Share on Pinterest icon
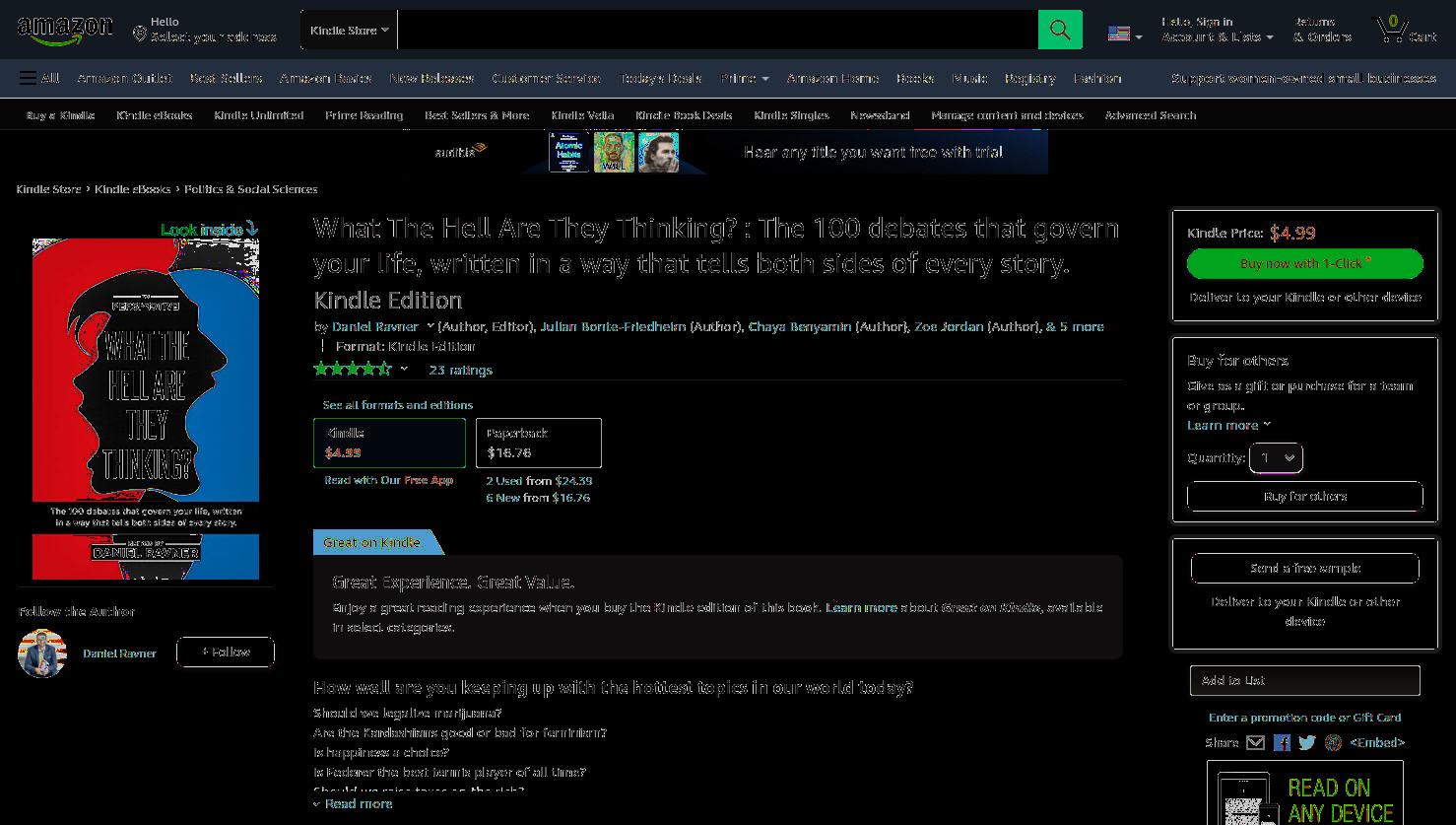Screen dimensions: 1456x825 tap(1333, 743)
